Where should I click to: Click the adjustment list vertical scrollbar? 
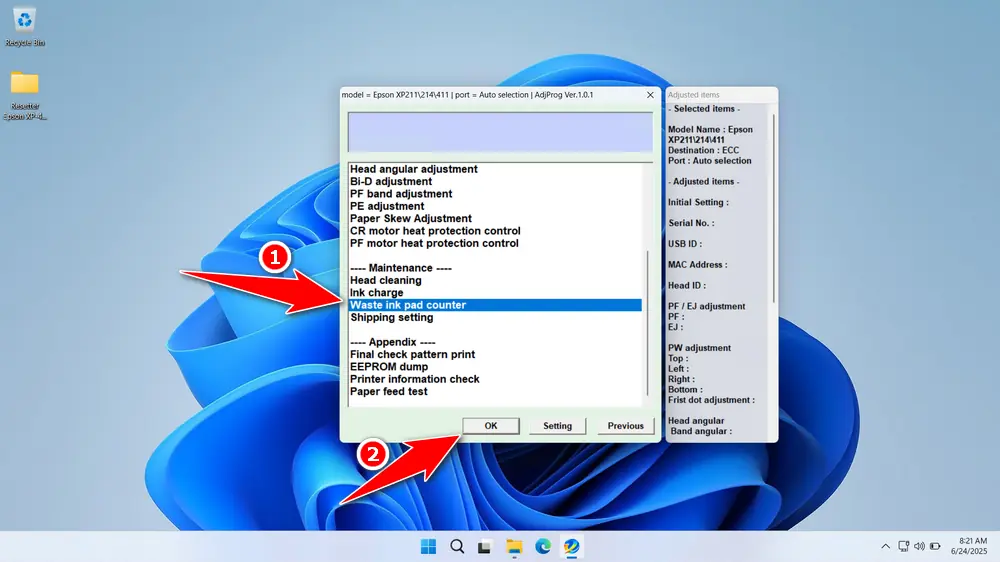click(x=647, y=322)
